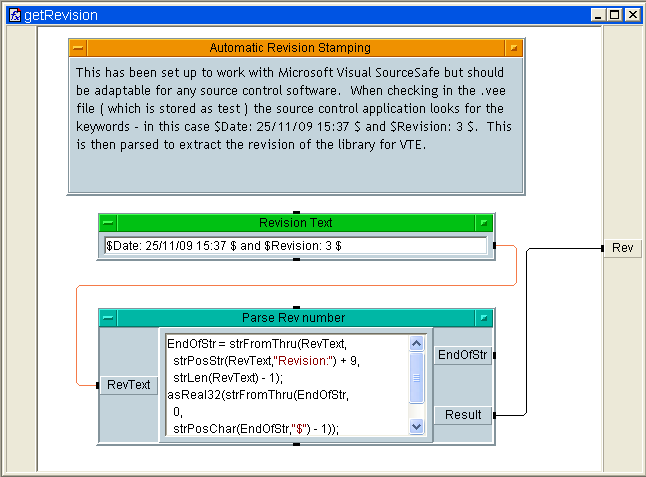
Task: Select the EndOfStr output terminal
Action: point(463,355)
